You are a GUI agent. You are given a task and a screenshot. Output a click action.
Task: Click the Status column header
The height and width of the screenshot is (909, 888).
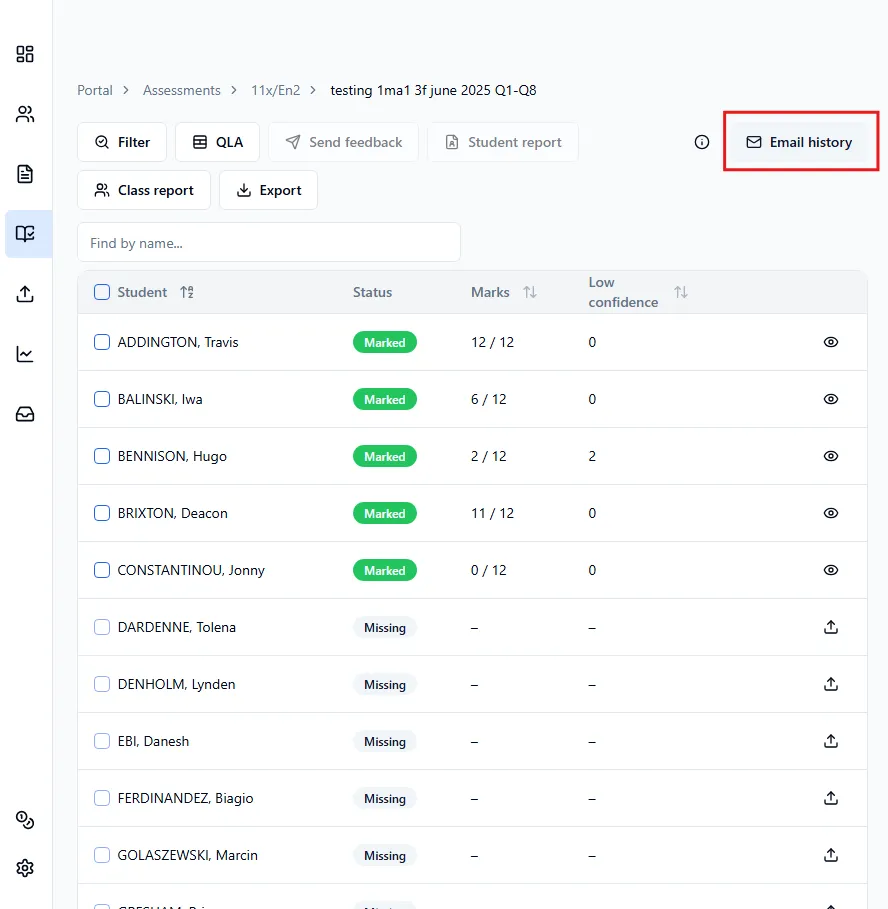(x=372, y=292)
